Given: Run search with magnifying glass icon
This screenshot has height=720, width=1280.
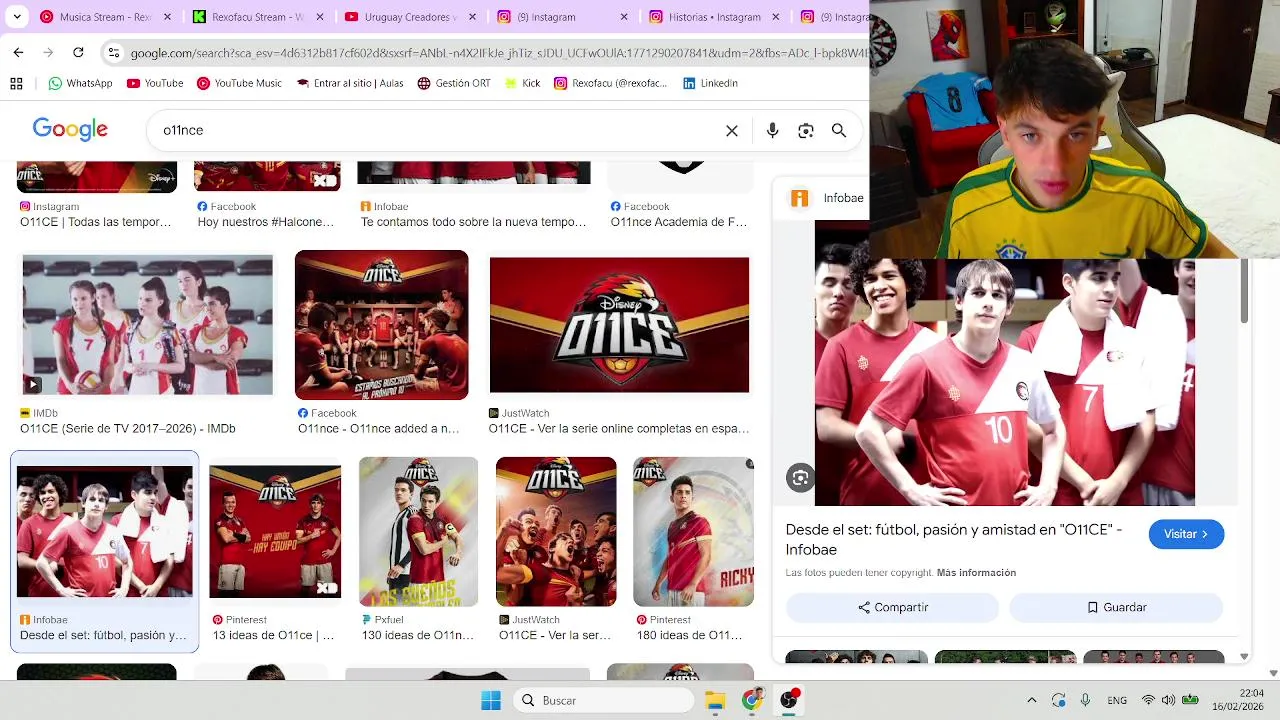Looking at the screenshot, I should pyautogui.click(x=839, y=131).
